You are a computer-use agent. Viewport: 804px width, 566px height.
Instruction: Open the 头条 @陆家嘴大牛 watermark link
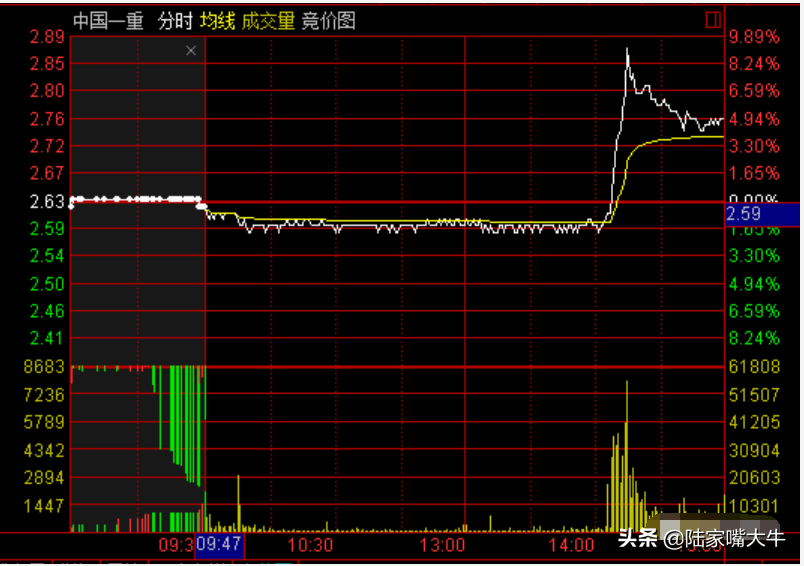[702, 539]
